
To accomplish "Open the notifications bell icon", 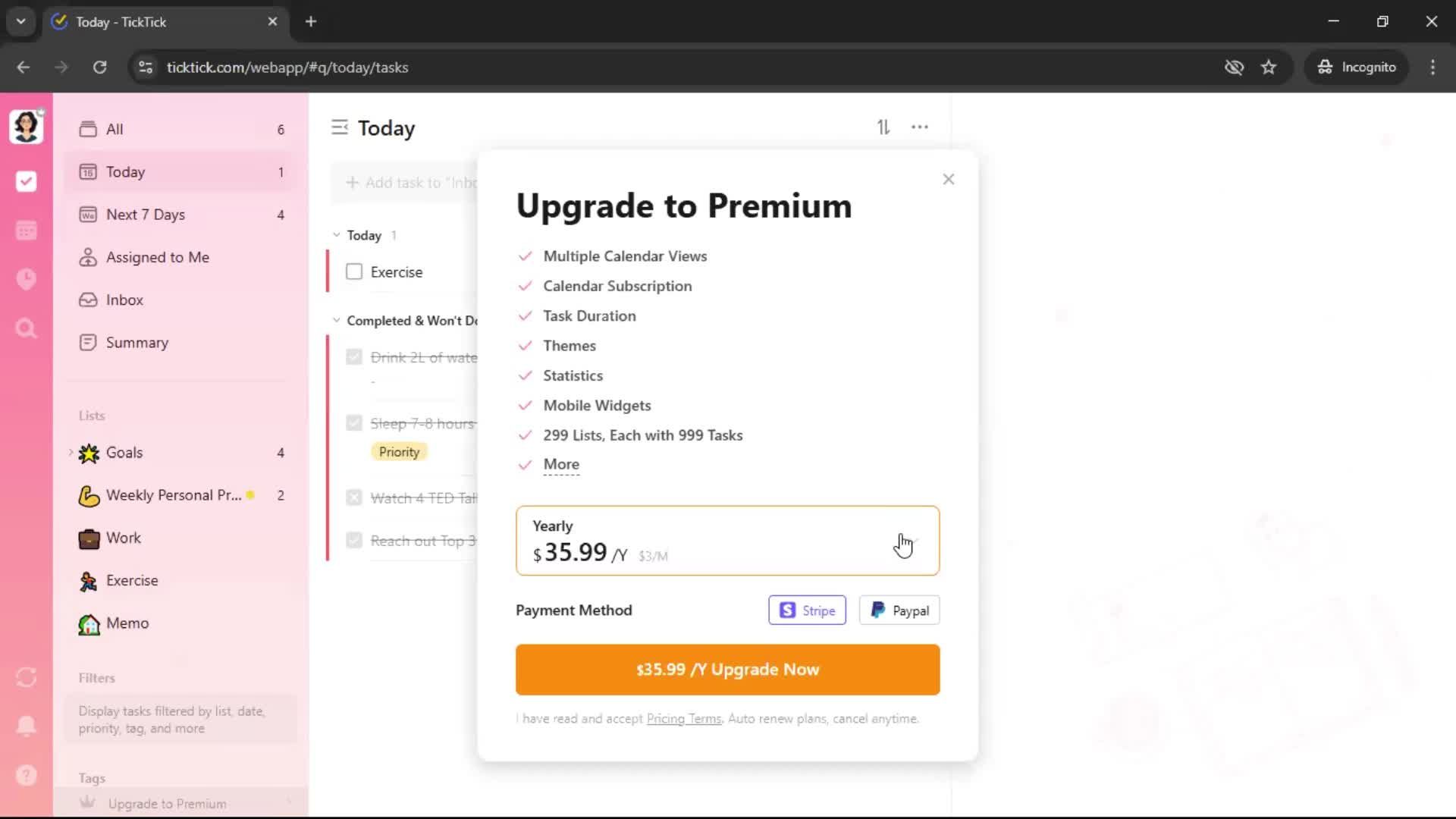I will coord(27,726).
